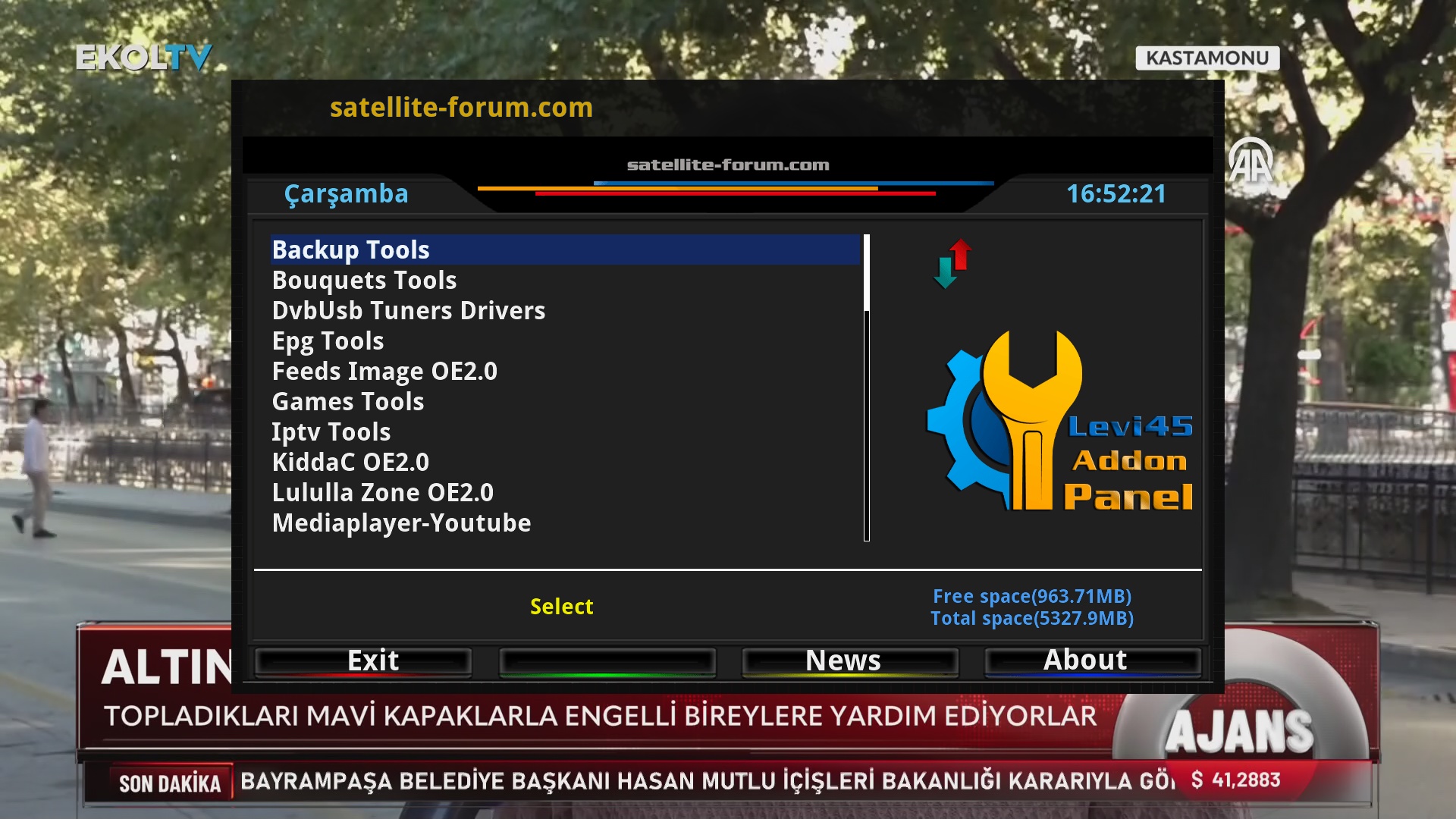The image size is (1456, 819).
Task: Click the Levi45 Addon Panel wrench logo
Action: (1059, 420)
